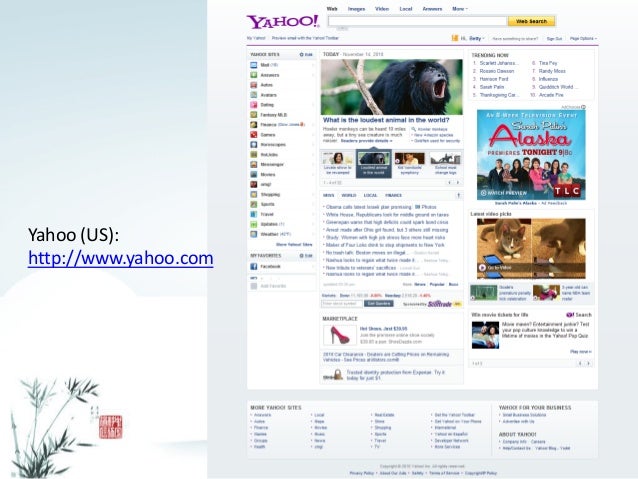
Task: Open the red high heel shoe image
Action: point(339,335)
